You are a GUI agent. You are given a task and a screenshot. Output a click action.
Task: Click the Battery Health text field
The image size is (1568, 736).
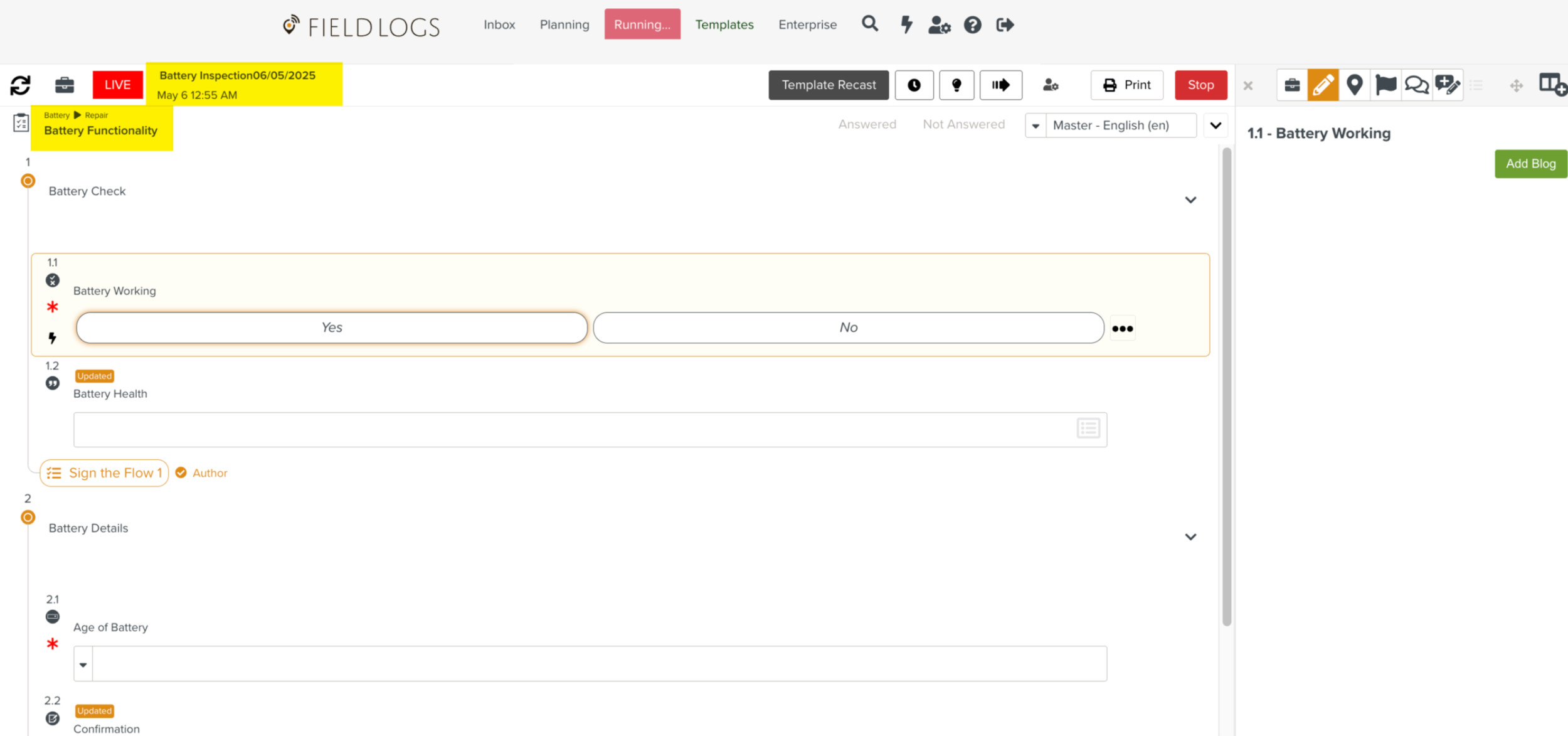point(574,430)
